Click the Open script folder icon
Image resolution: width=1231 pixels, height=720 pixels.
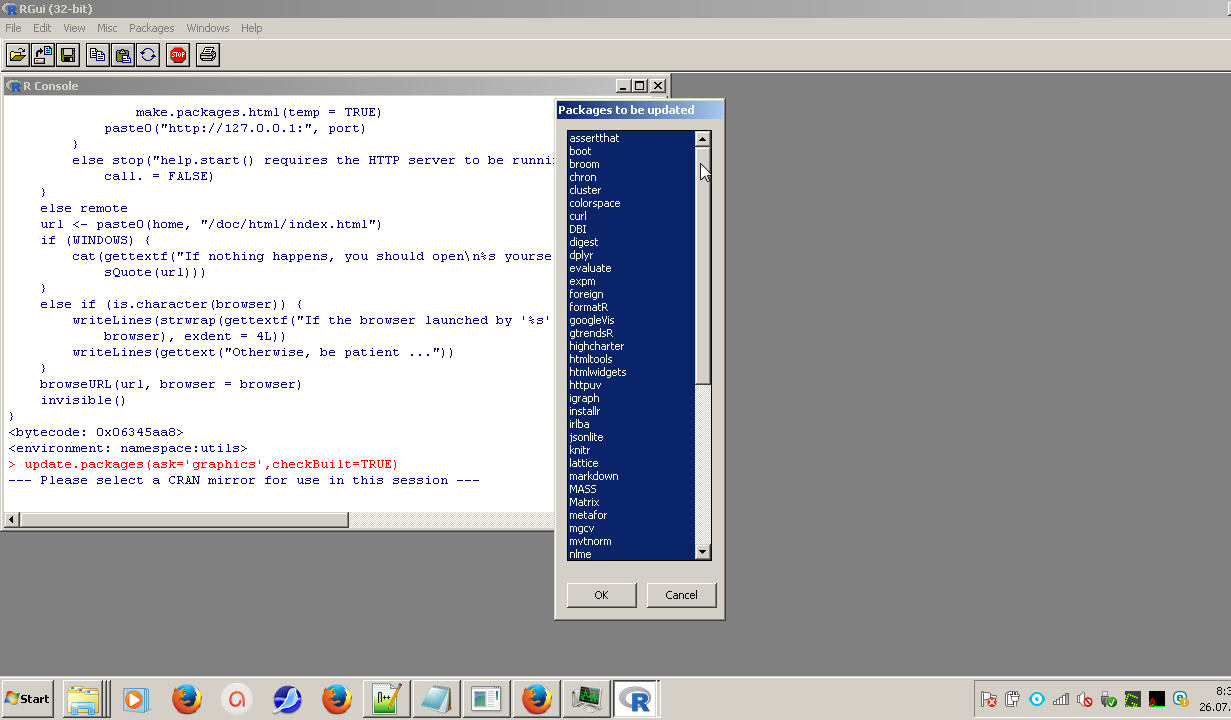[x=18, y=55]
